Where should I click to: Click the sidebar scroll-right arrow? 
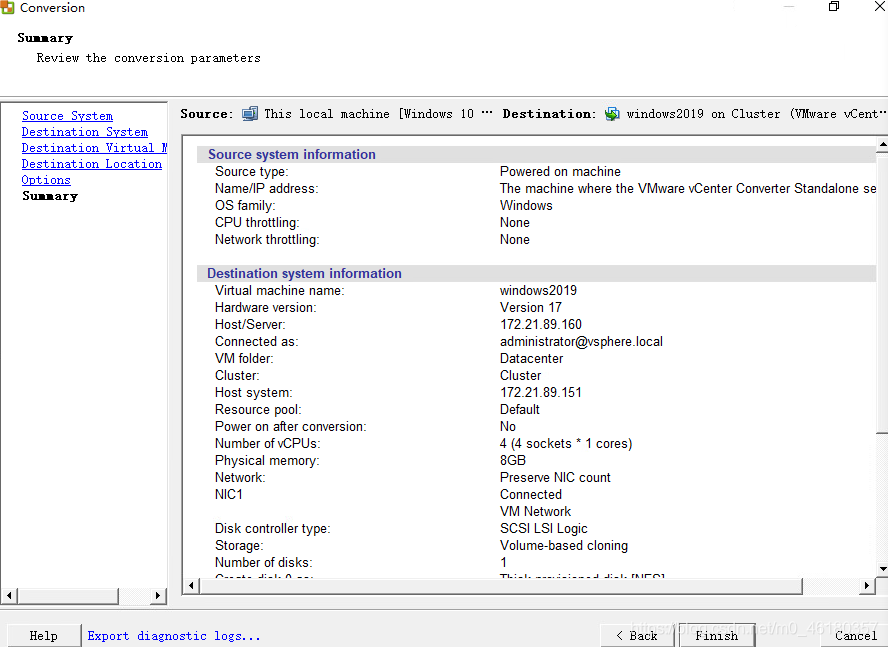[x=158, y=595]
